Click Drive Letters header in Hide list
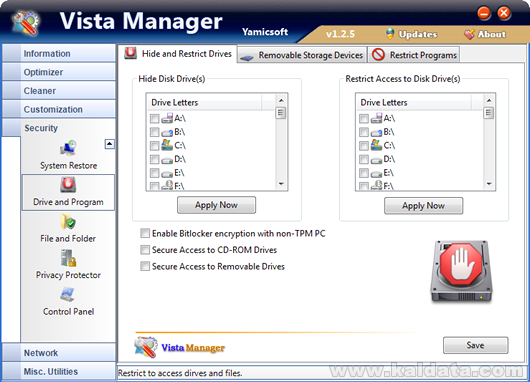The width and height of the screenshot is (530, 382). 204,102
